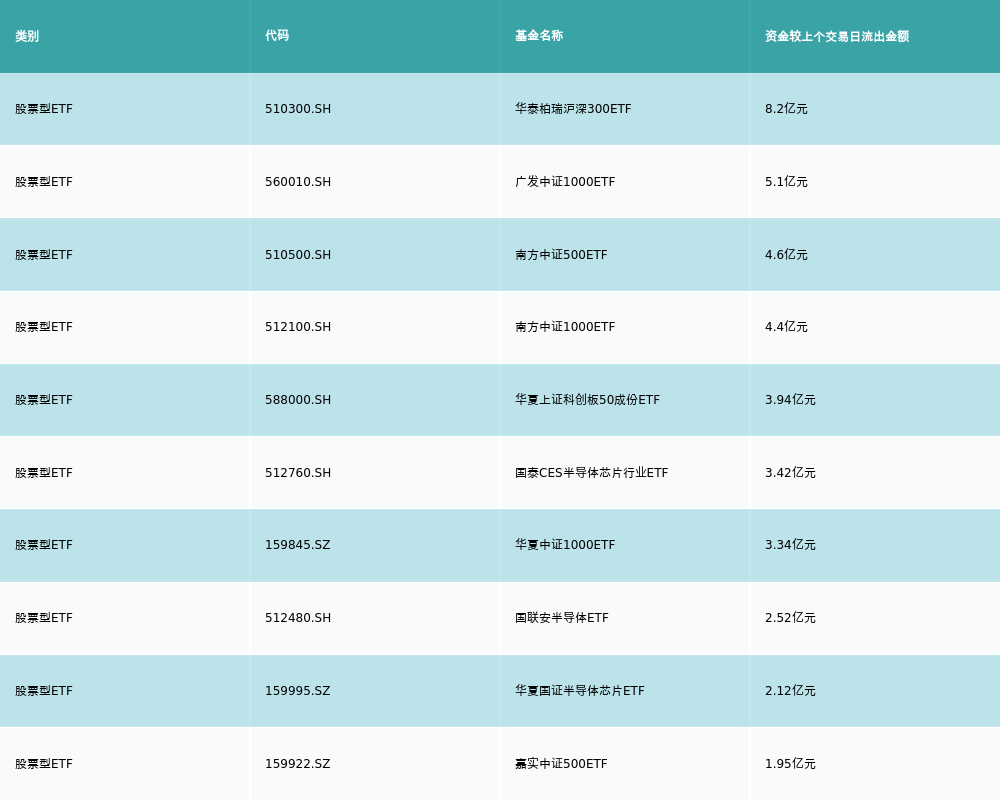Click 股票型ETF in the 512100.SH row
The height and width of the screenshot is (800, 1000).
point(44,327)
